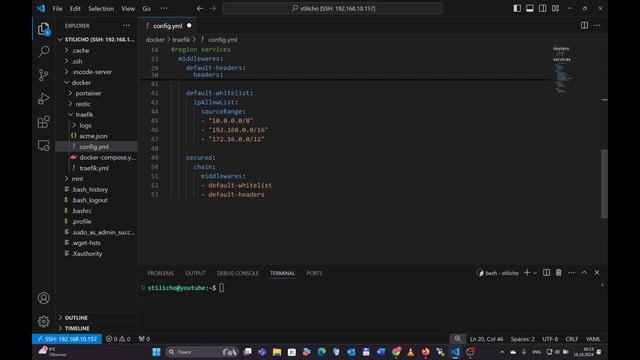The image size is (640, 360).
Task: Switch to the PORTS tab
Action: pyautogui.click(x=314, y=273)
